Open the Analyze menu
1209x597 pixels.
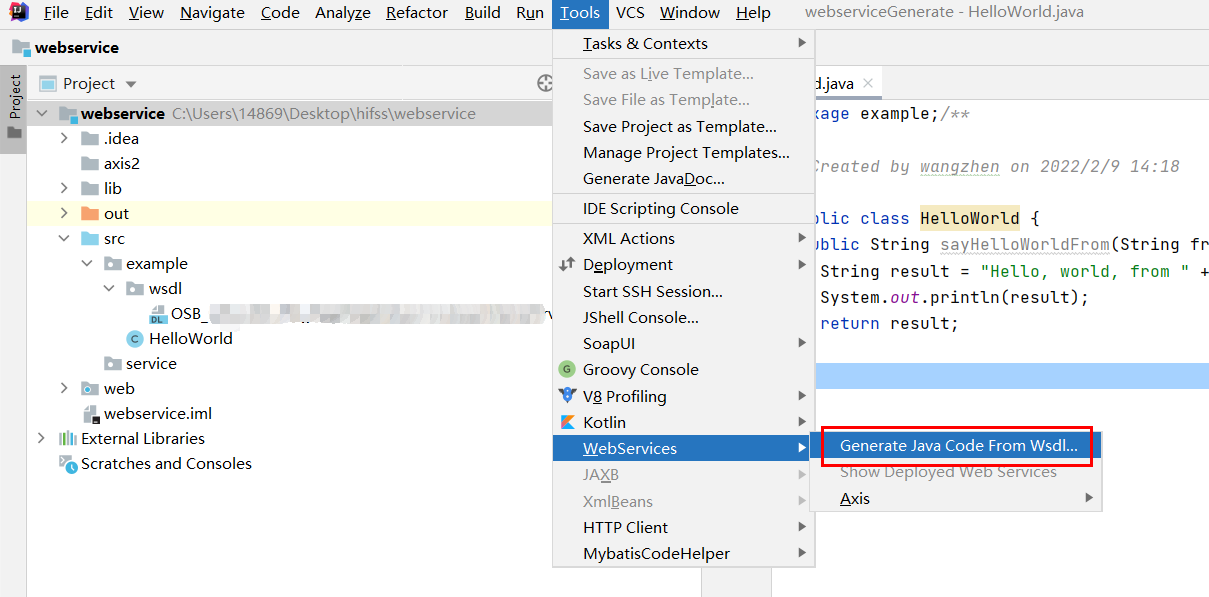pyautogui.click(x=343, y=13)
